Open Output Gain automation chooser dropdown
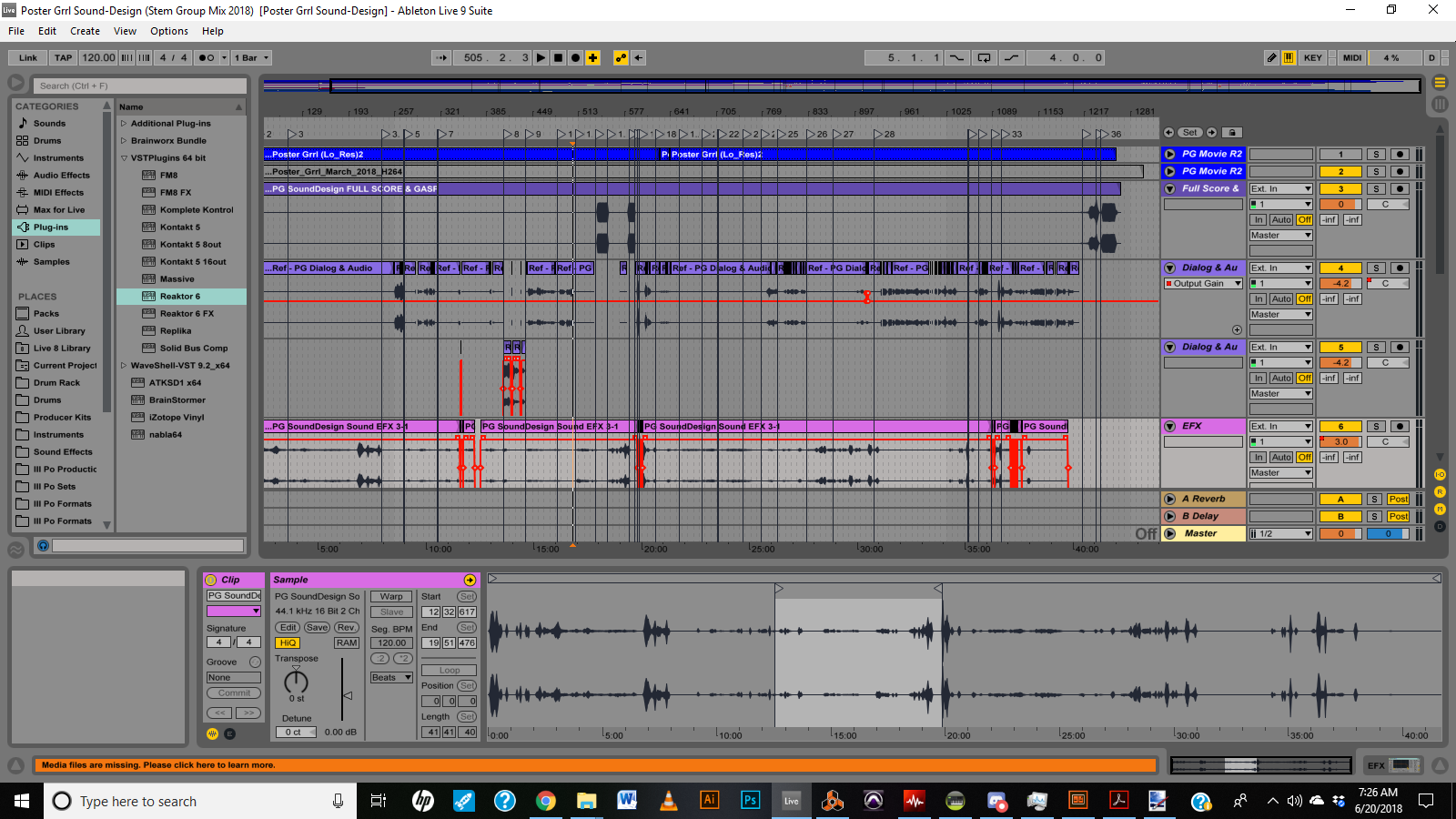The height and width of the screenshot is (819, 1456). pyautogui.click(x=1203, y=284)
